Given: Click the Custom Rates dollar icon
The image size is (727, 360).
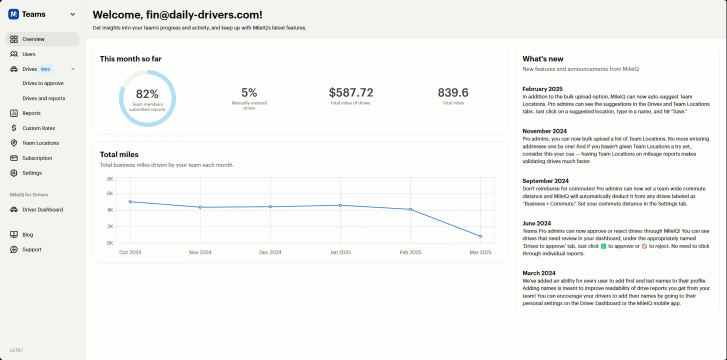Looking at the screenshot, I should coord(14,128).
